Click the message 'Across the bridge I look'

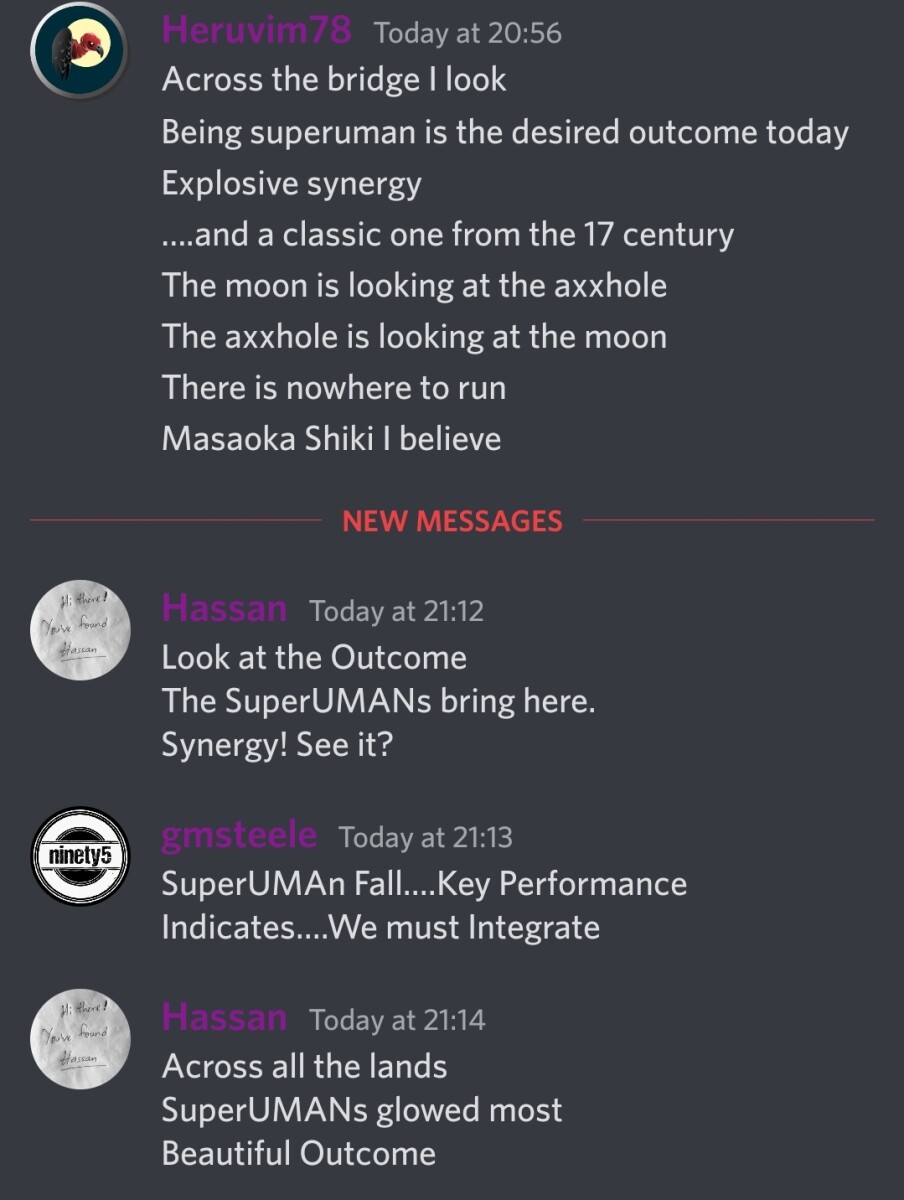point(334,80)
